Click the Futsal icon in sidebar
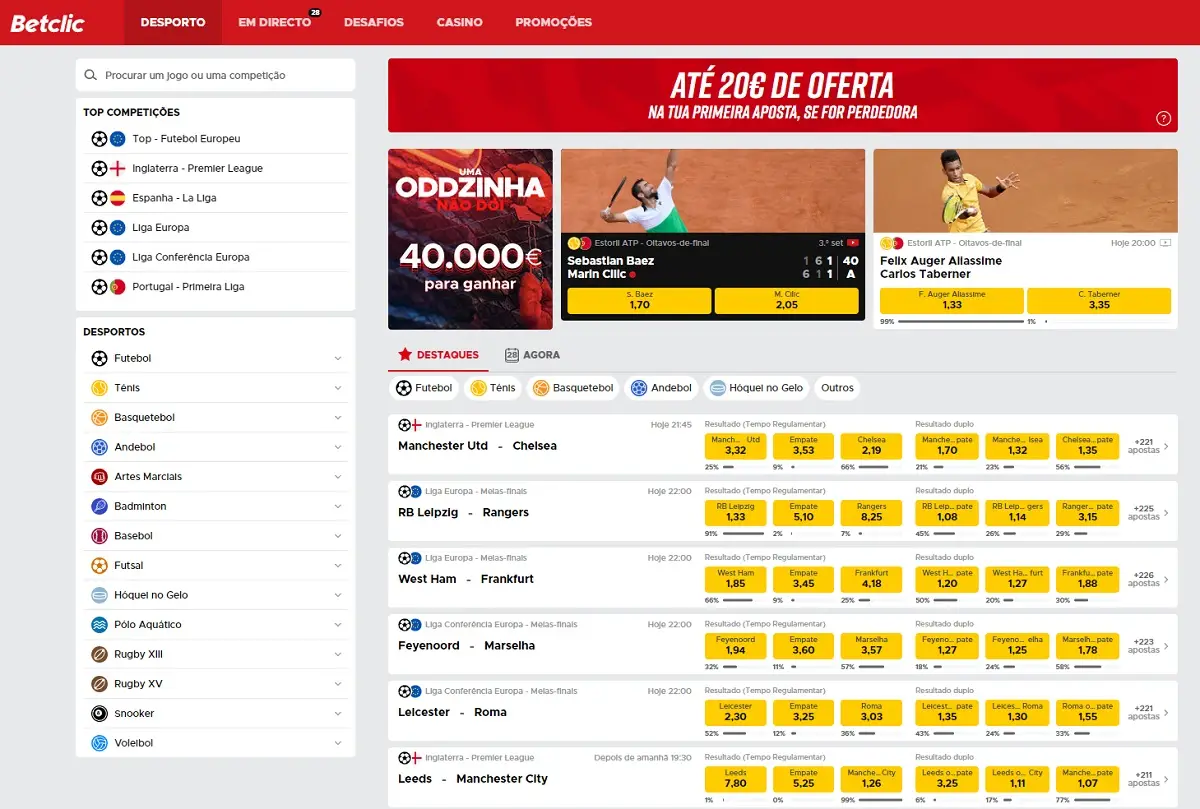The image size is (1200, 809). pos(99,565)
